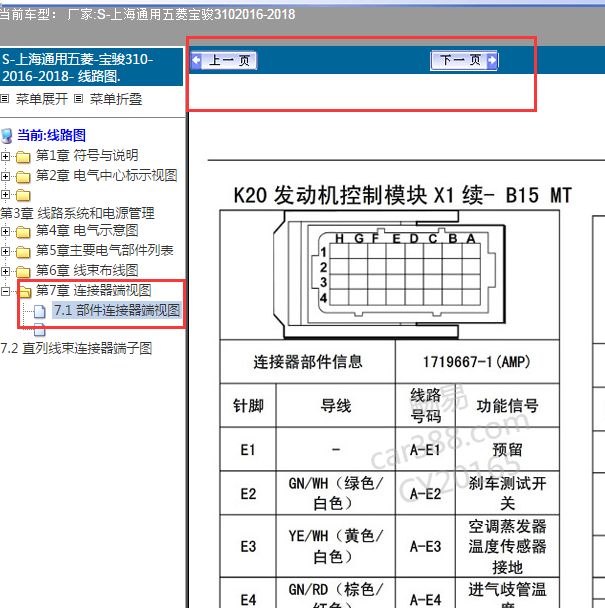Click the 功能信号 column header
The image size is (605, 608).
coord(507,406)
